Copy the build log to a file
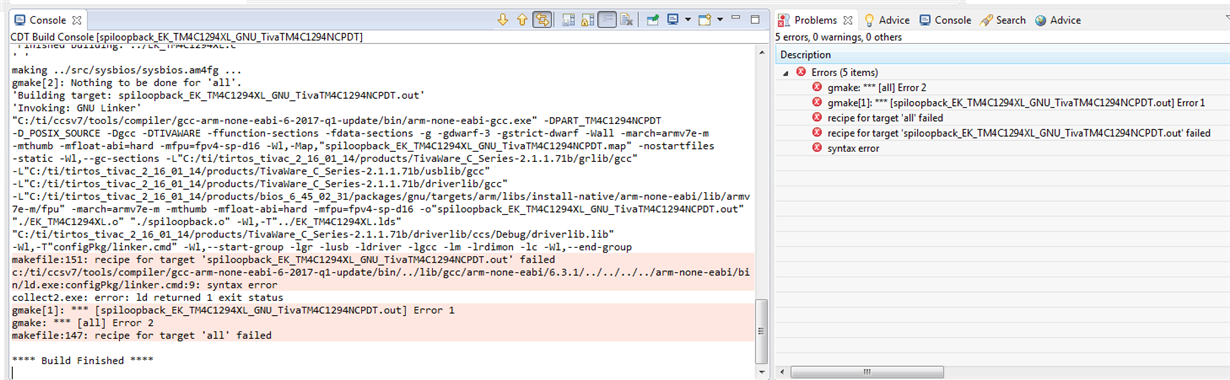This screenshot has height=380, width=1230. 568,19
